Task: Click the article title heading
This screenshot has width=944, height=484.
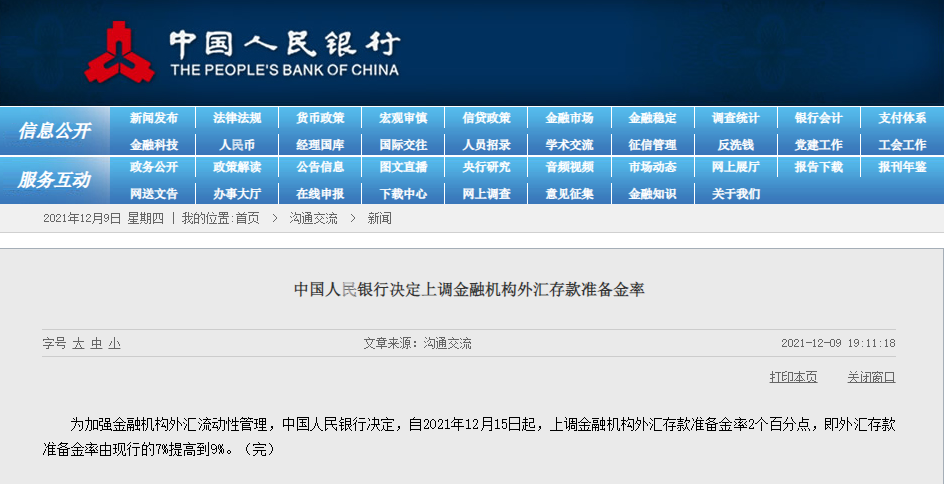Action: pyautogui.click(x=469, y=290)
